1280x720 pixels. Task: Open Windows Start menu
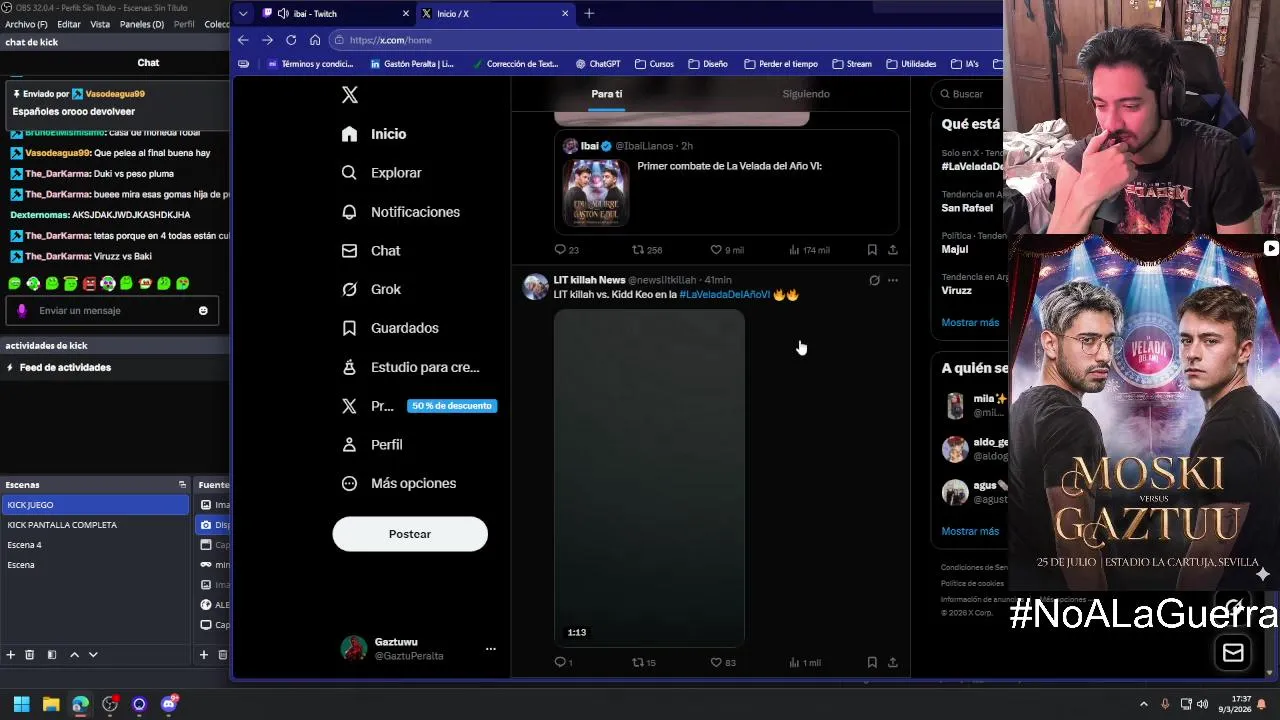(x=21, y=704)
